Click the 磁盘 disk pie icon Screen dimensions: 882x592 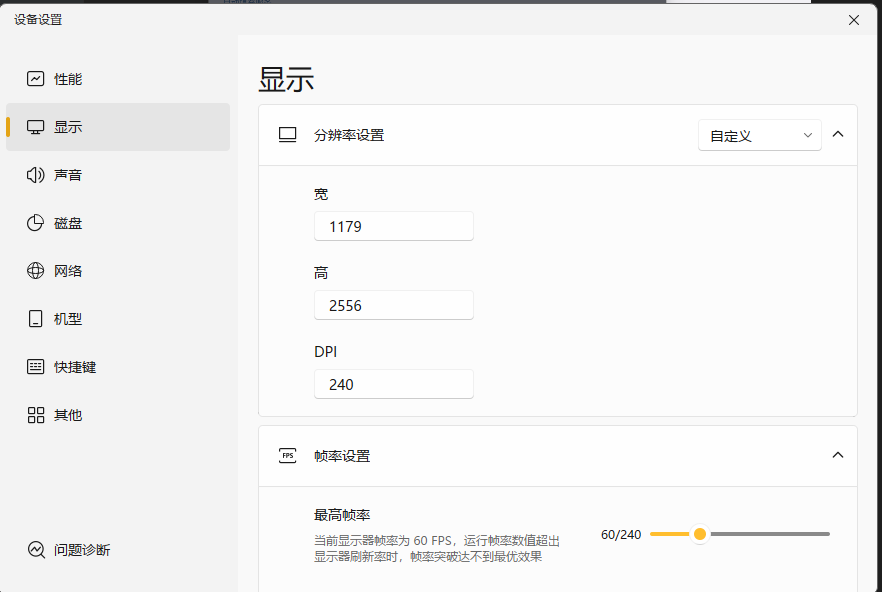[36, 223]
